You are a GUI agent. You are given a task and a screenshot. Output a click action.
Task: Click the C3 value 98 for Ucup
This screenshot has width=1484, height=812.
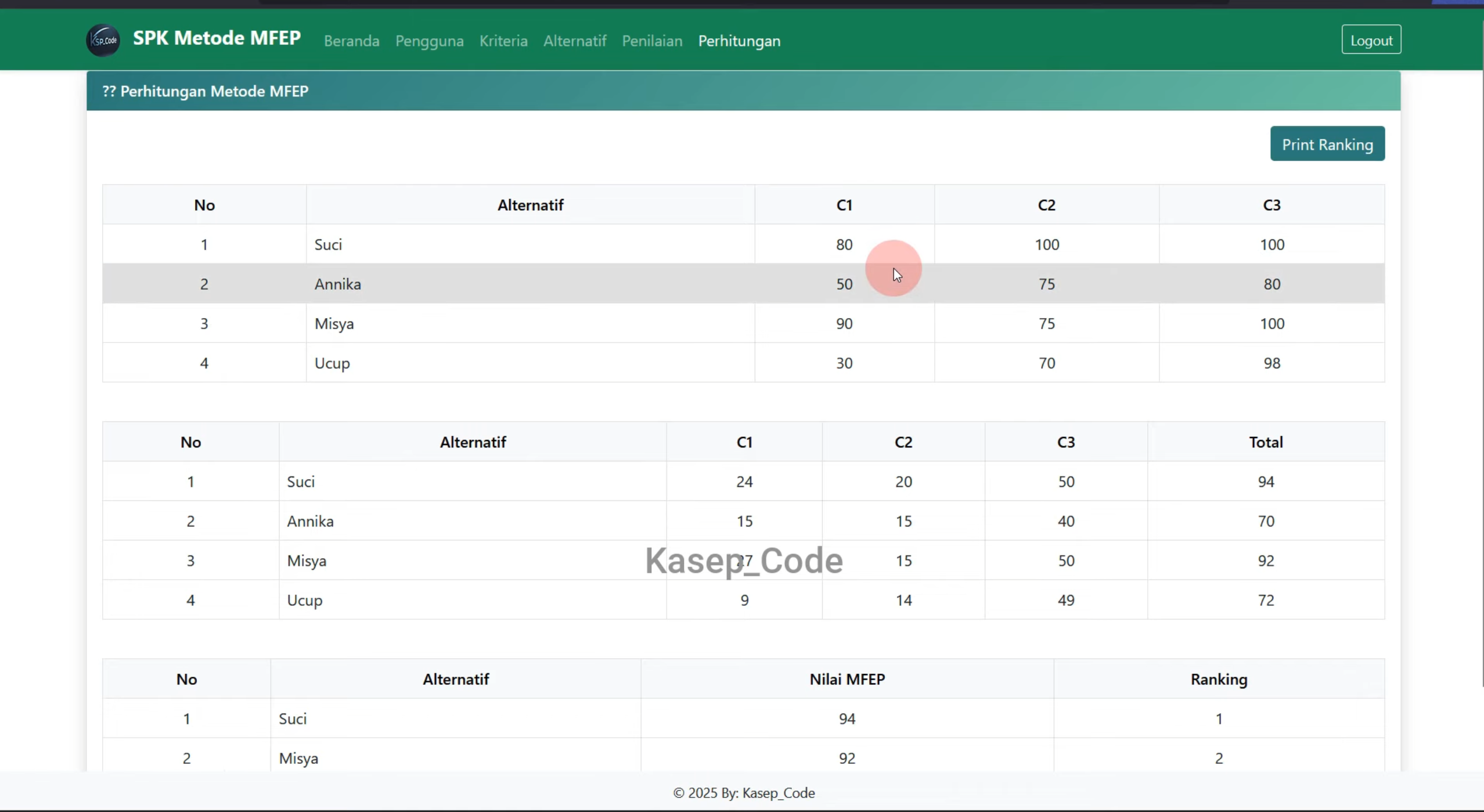tap(1272, 363)
